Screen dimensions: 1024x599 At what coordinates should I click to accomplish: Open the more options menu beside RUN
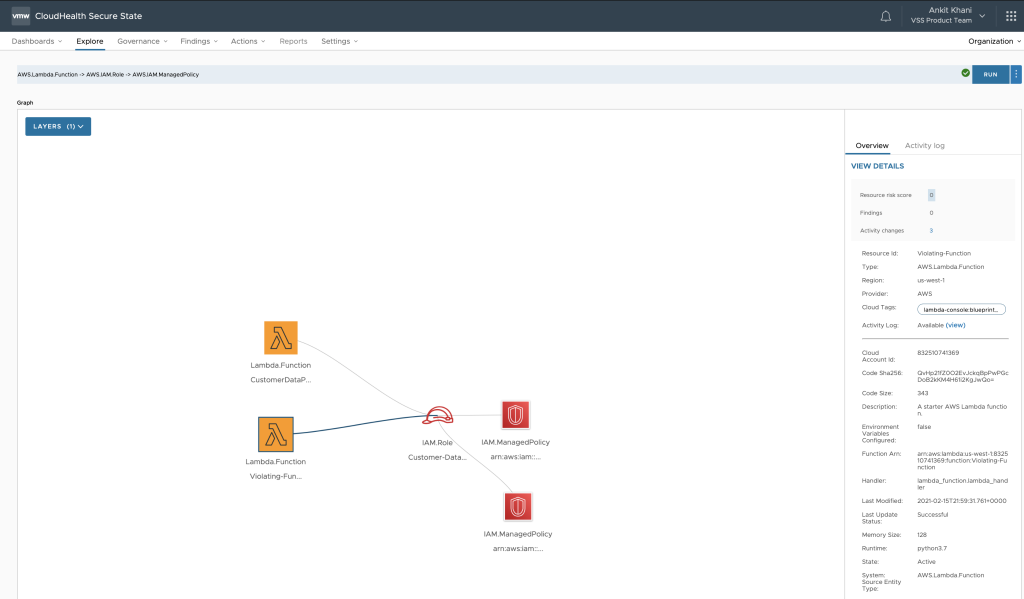click(1016, 74)
